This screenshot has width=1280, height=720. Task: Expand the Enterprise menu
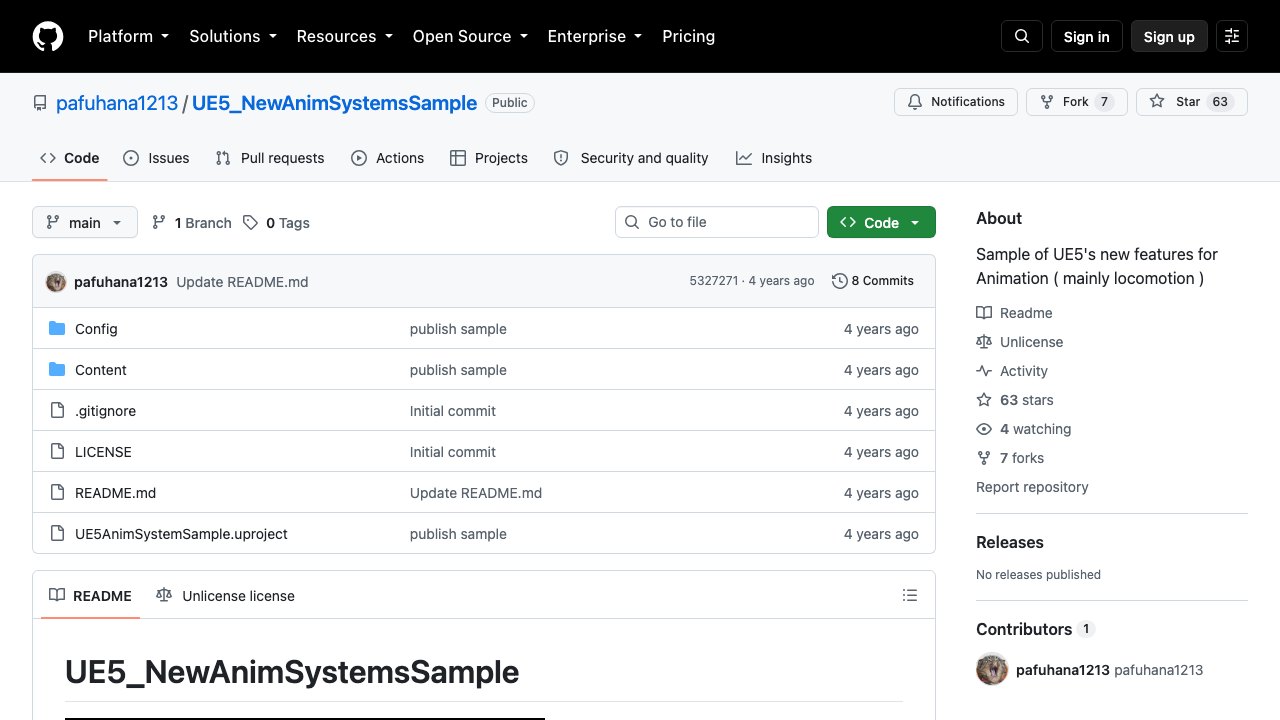(x=597, y=36)
